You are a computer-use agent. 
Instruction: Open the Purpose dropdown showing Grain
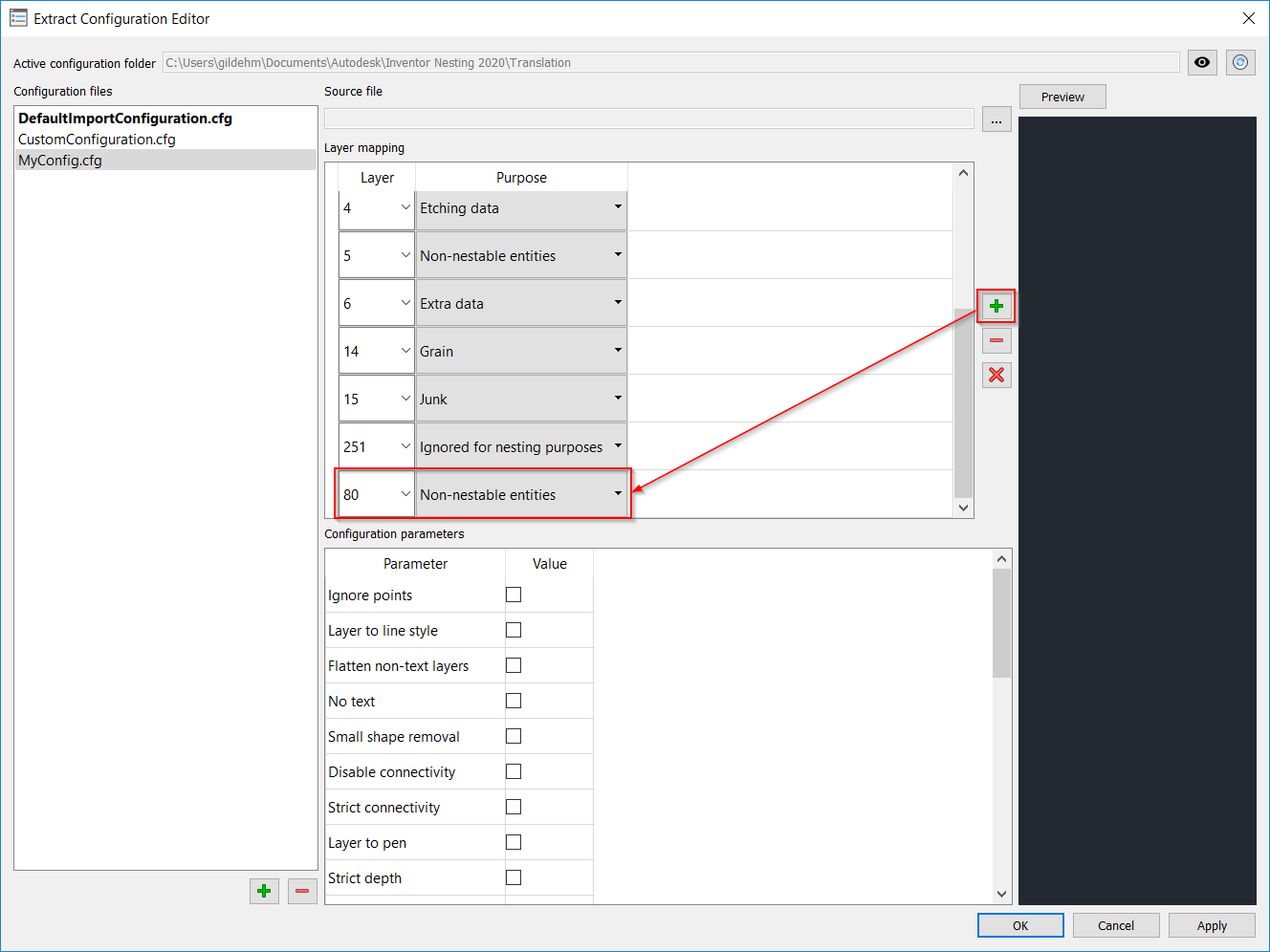[x=617, y=351]
